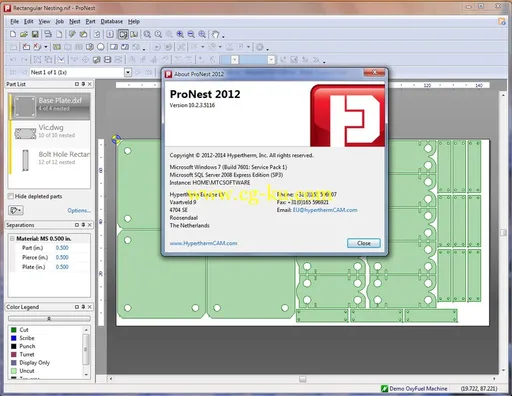Click the Print icon in top toolbar
Screen dimensions: 512x396
[x=48, y=34]
